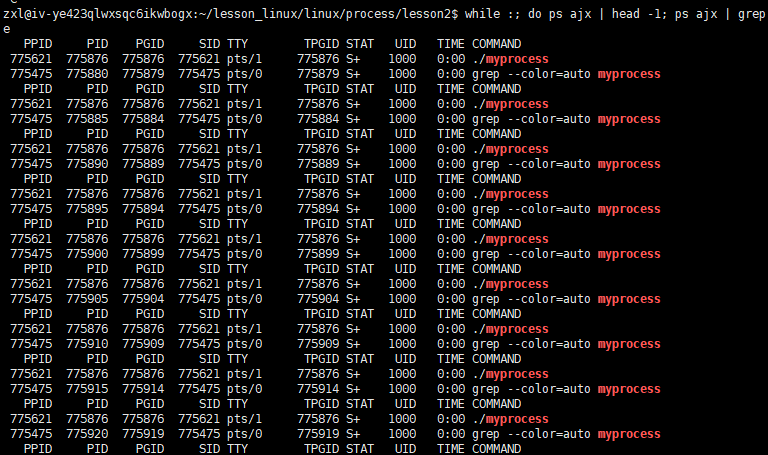Screen dimensions: 768x455
Task: Click 775879 in the PGID column
Action: [x=143, y=74]
